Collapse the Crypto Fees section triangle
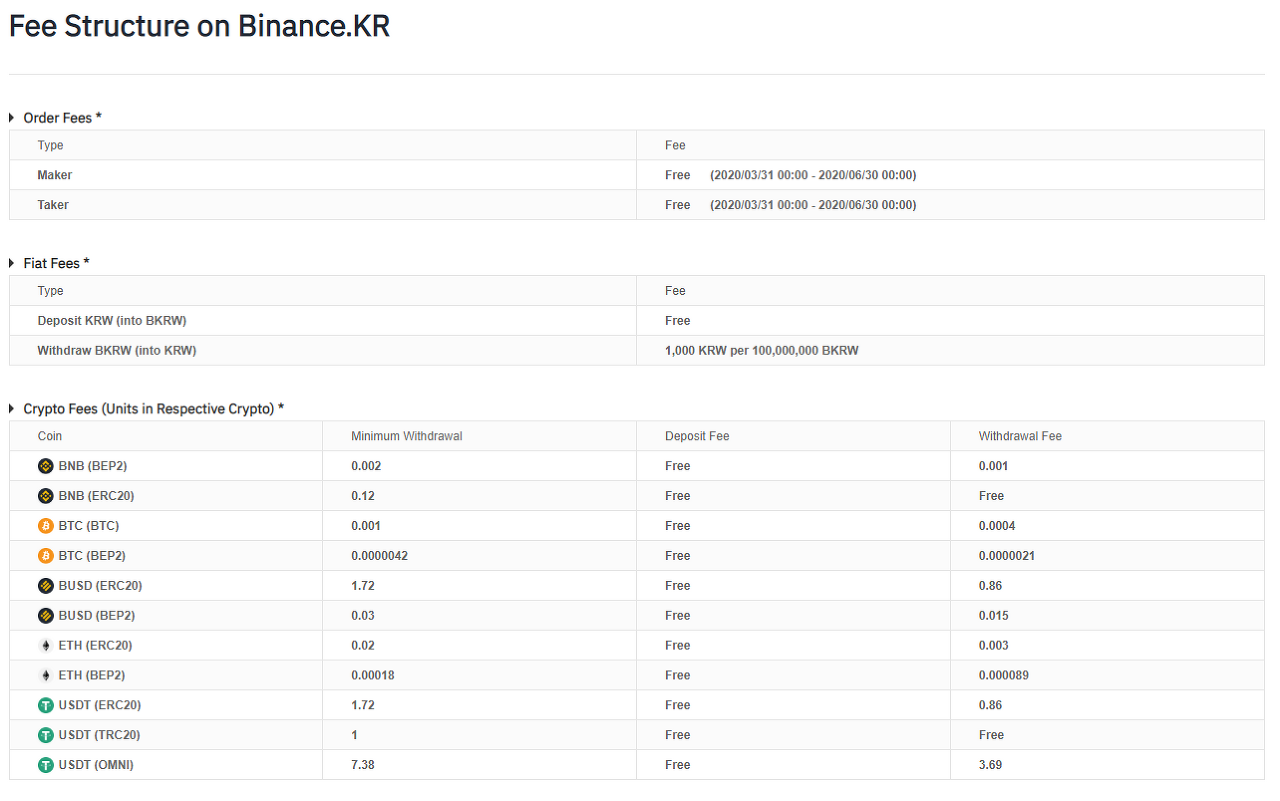This screenshot has height=801, width=1280. tap(12, 409)
